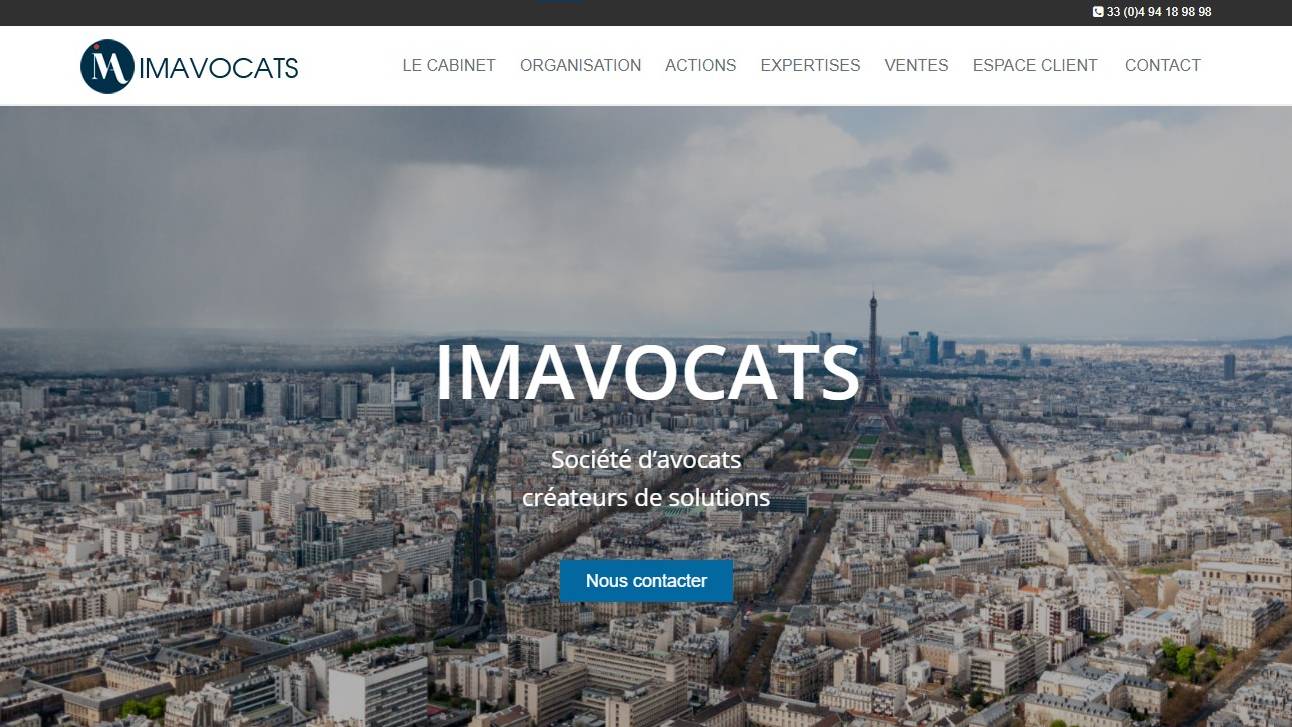Open the LE CABINET menu
Viewport: 1292px width, 727px height.
coord(449,65)
